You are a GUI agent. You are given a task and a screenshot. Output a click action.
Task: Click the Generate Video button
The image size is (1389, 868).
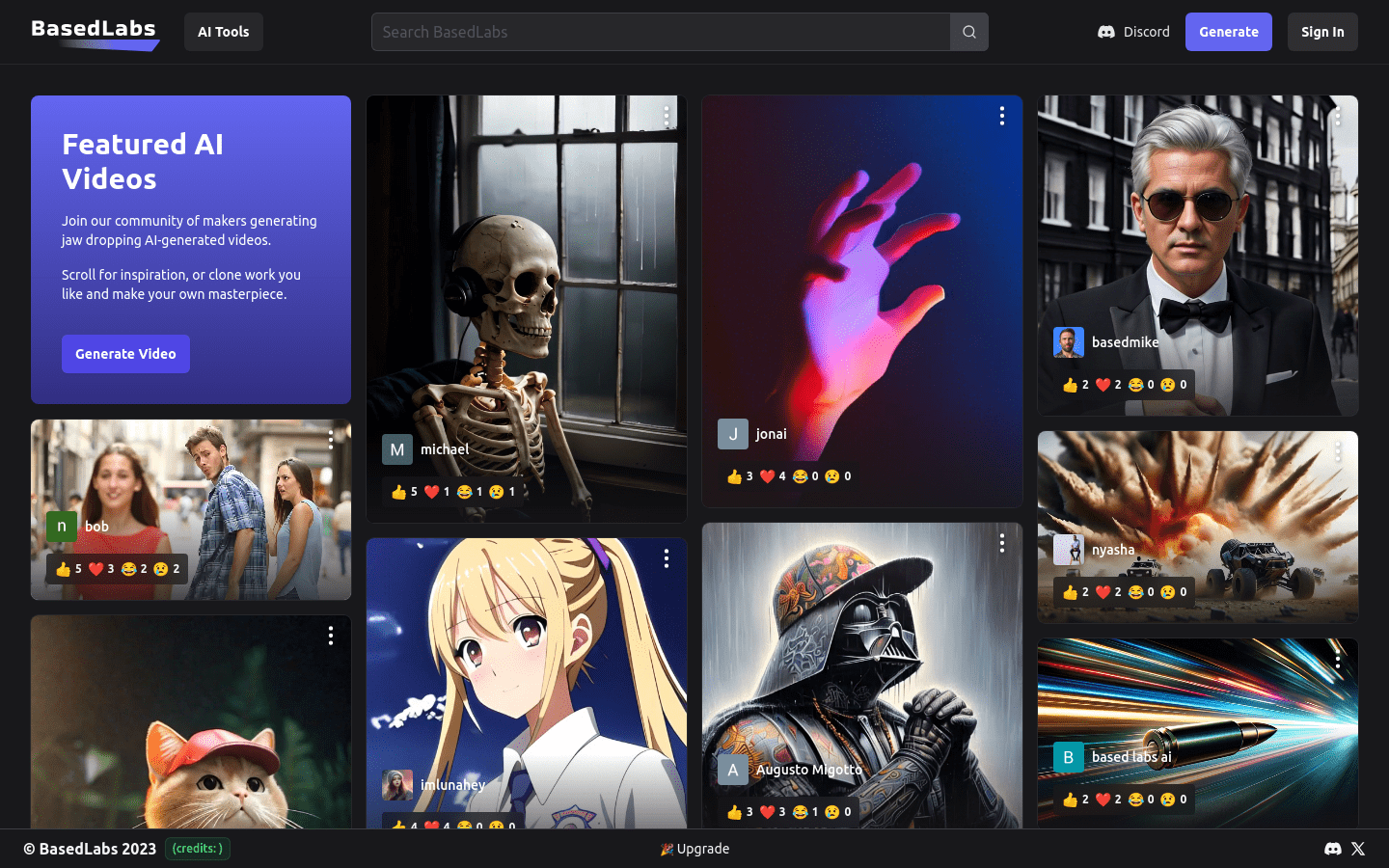pos(125,354)
